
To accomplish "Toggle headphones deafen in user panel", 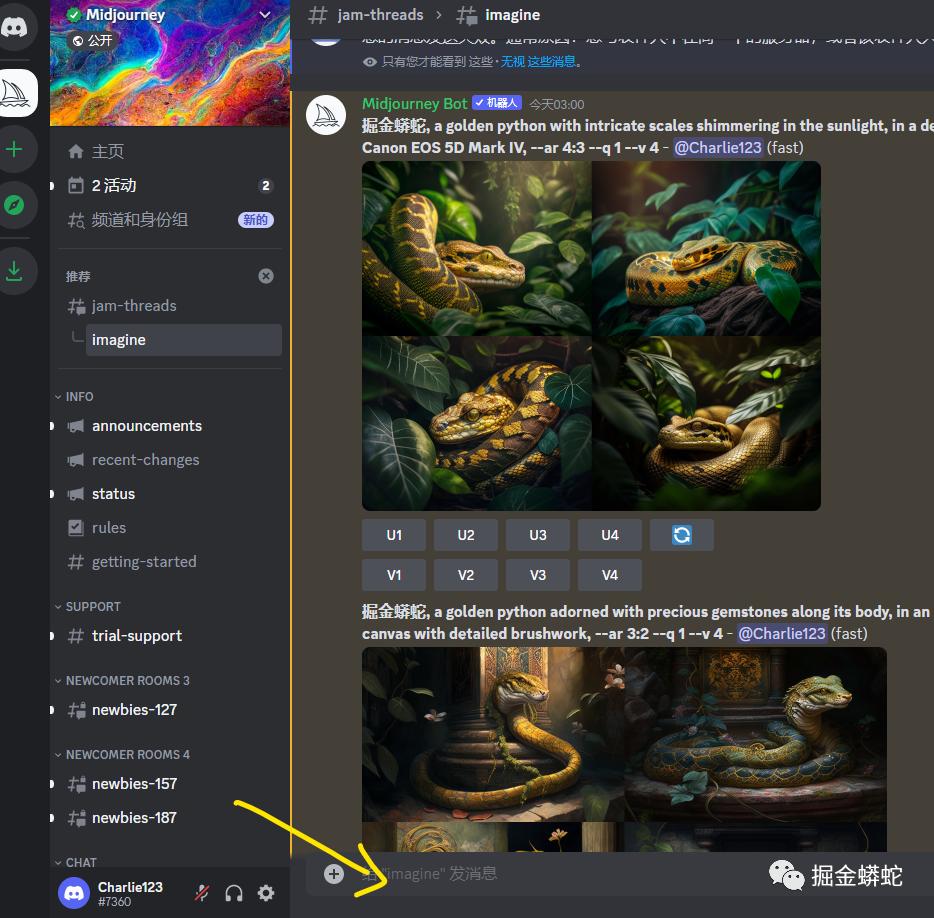I will pyautogui.click(x=234, y=893).
